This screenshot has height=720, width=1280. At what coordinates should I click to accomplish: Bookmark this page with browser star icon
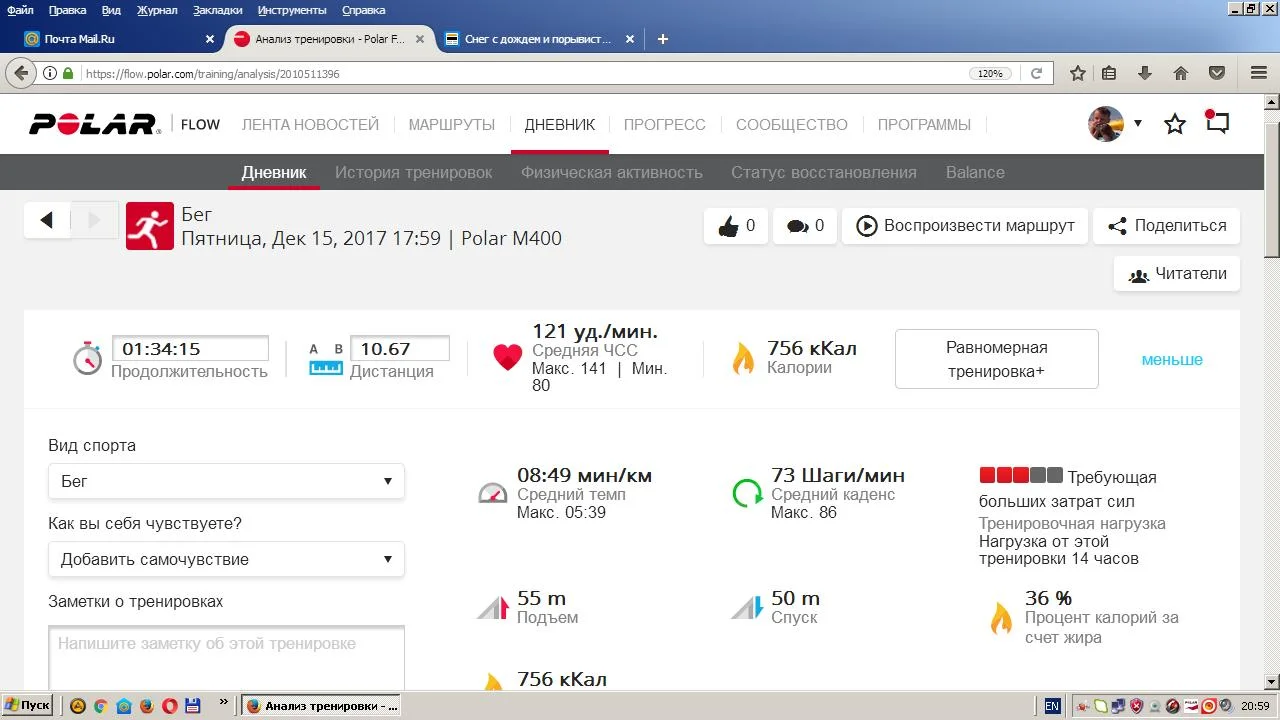click(1077, 73)
